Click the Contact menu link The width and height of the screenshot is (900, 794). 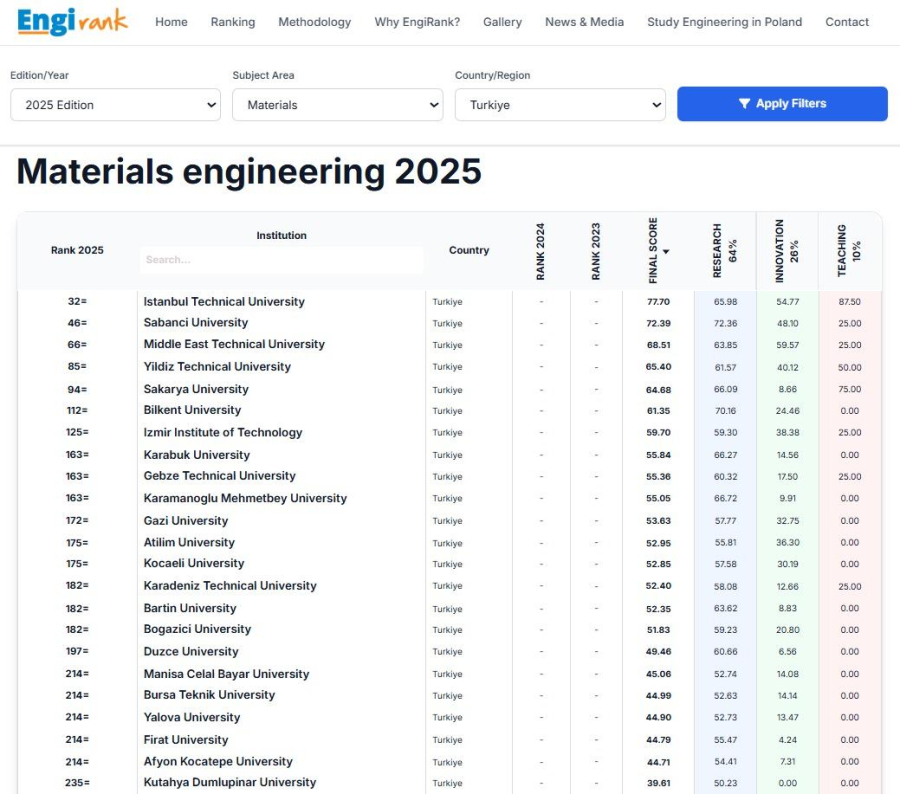(x=846, y=22)
